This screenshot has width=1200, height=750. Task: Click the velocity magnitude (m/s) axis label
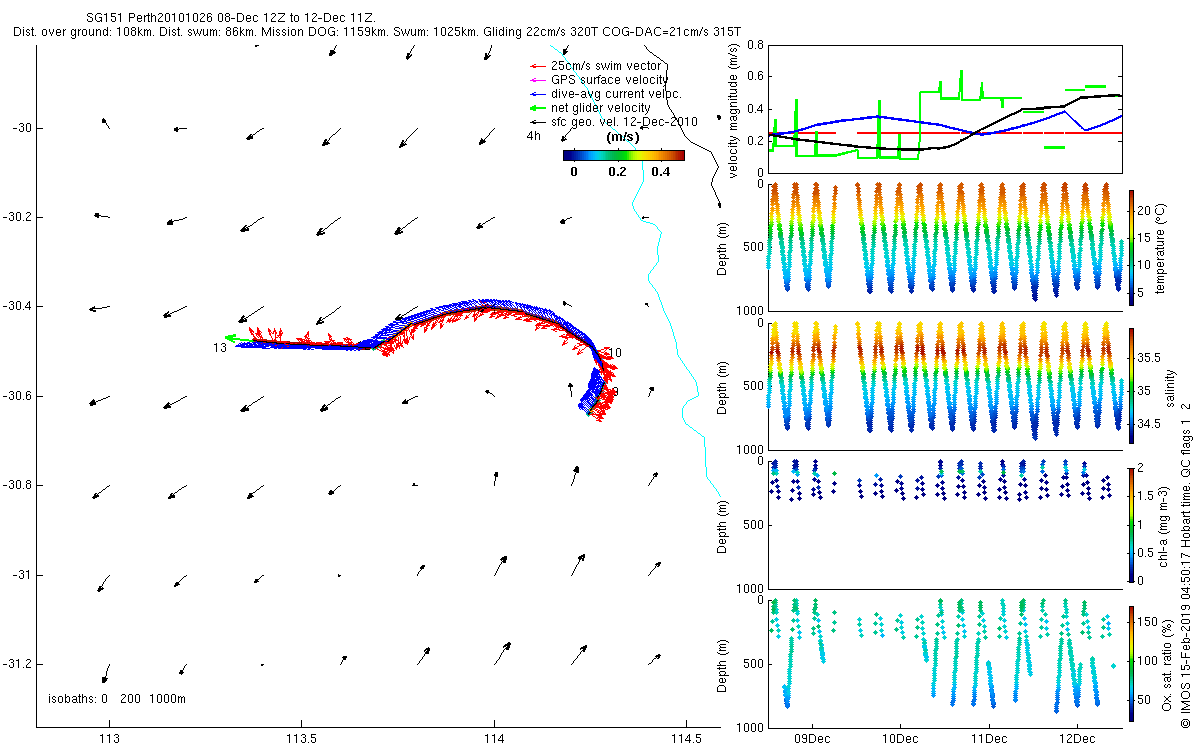(735, 108)
